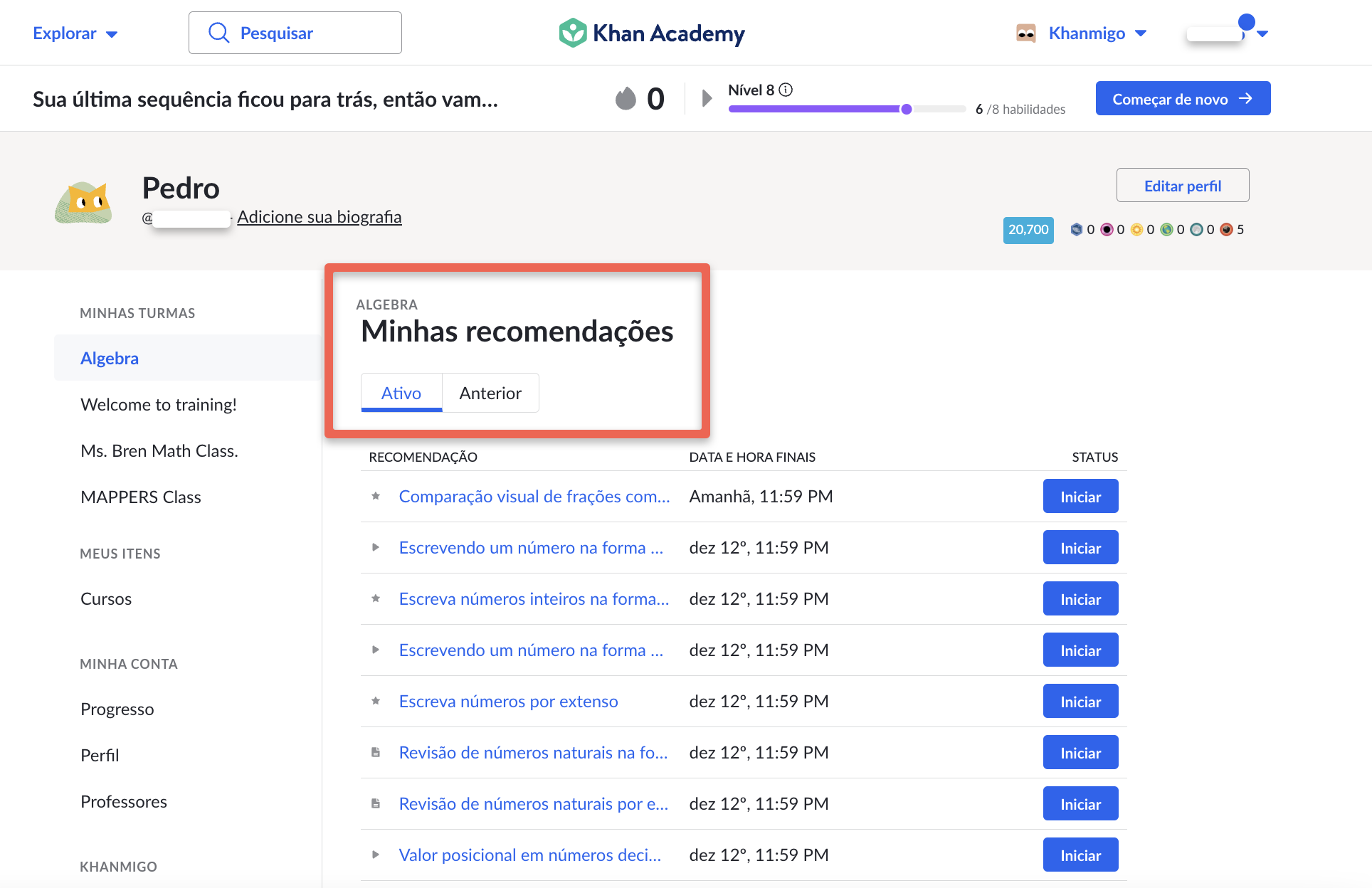1372x888 pixels.
Task: Click the Pesquisar search field
Action: click(x=295, y=33)
